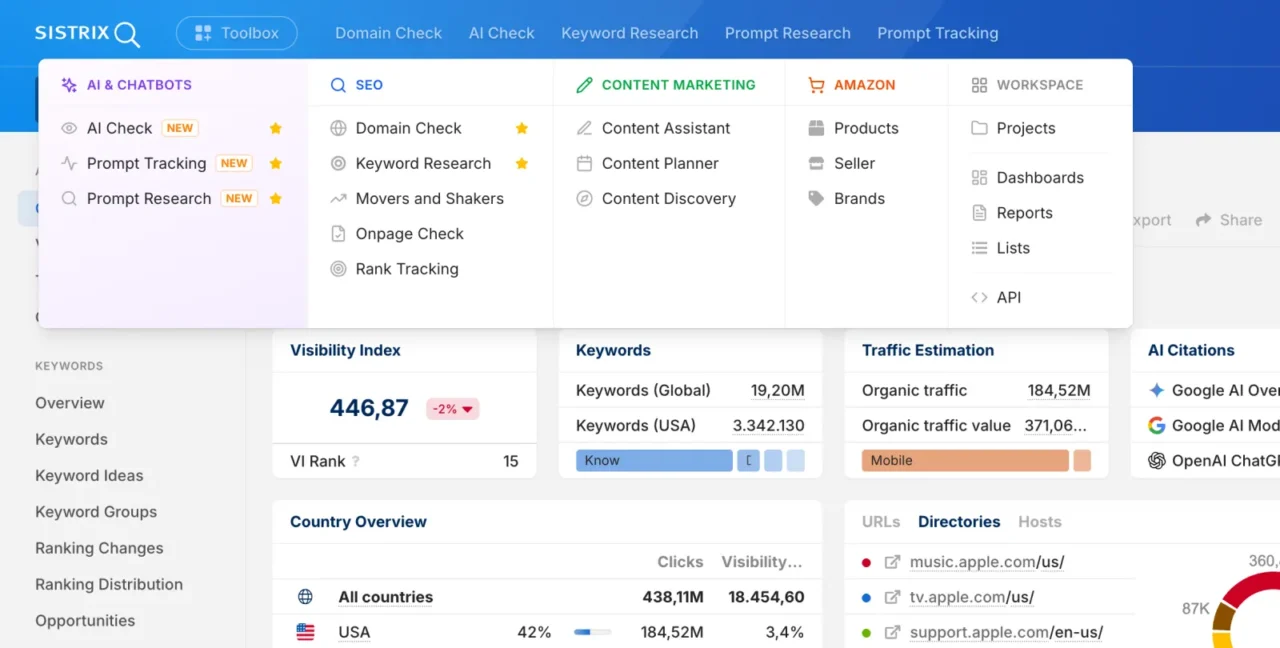Click the Domain Check globe icon

338,128
